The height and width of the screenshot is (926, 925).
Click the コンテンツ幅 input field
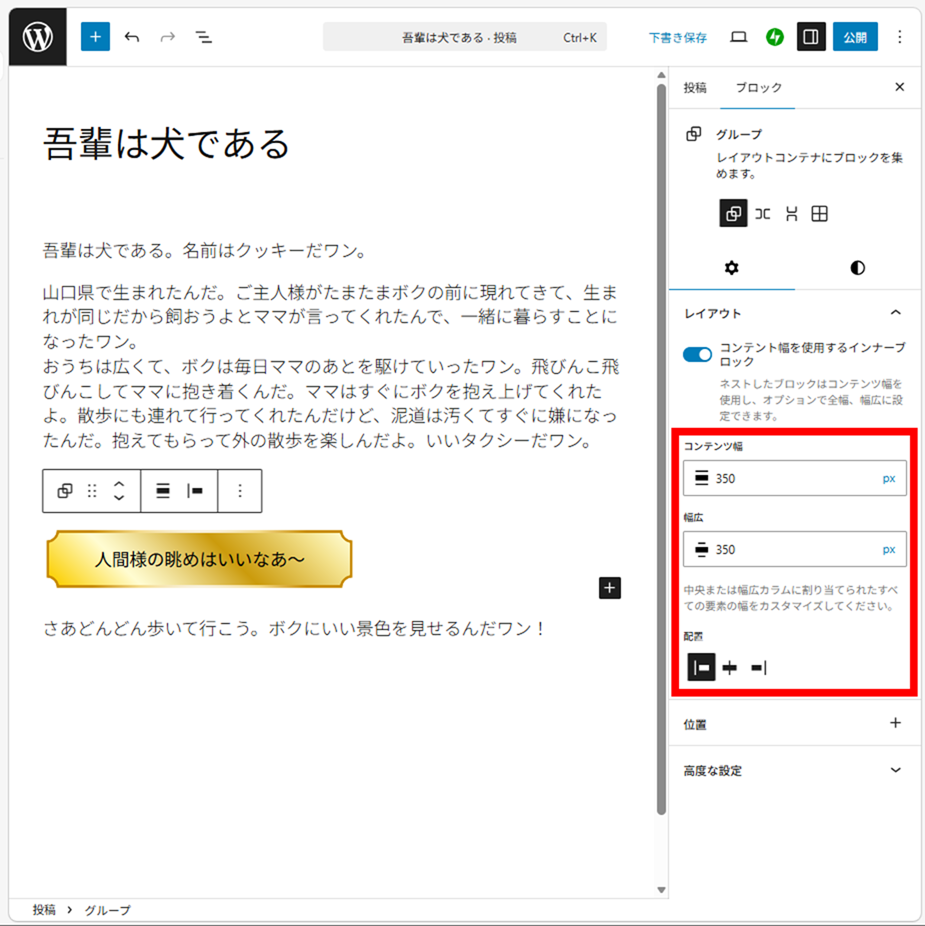pyautogui.click(x=790, y=479)
